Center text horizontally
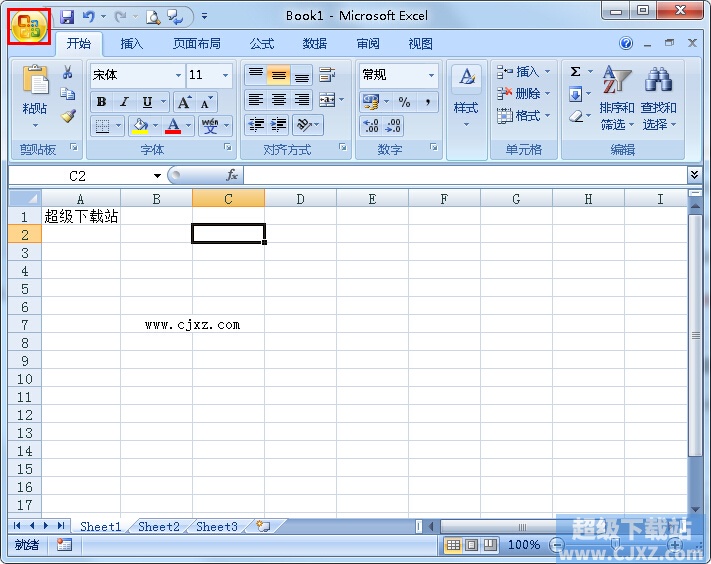Image resolution: width=711 pixels, height=564 pixels. (x=278, y=100)
